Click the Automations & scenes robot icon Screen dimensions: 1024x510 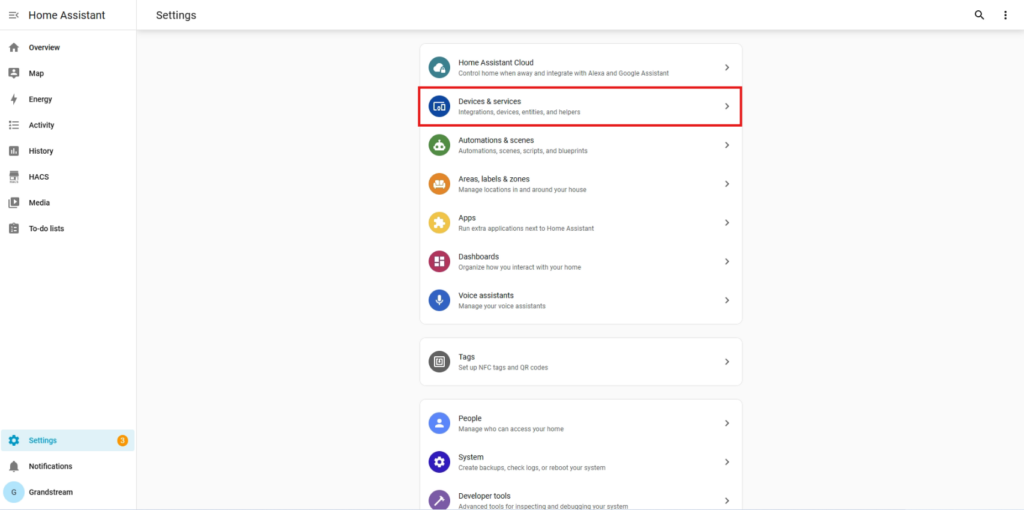tap(440, 145)
